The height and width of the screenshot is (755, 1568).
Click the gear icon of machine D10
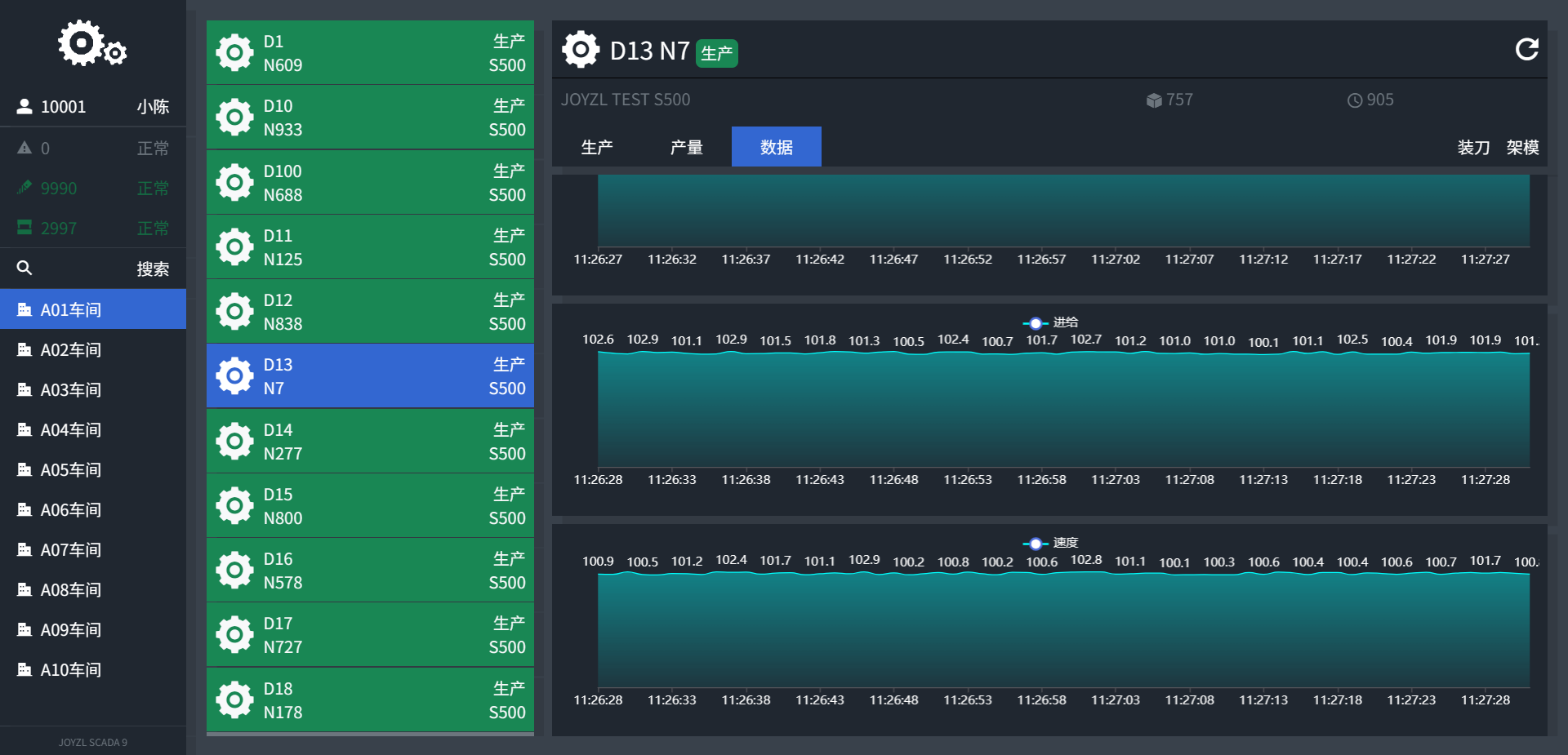(234, 118)
